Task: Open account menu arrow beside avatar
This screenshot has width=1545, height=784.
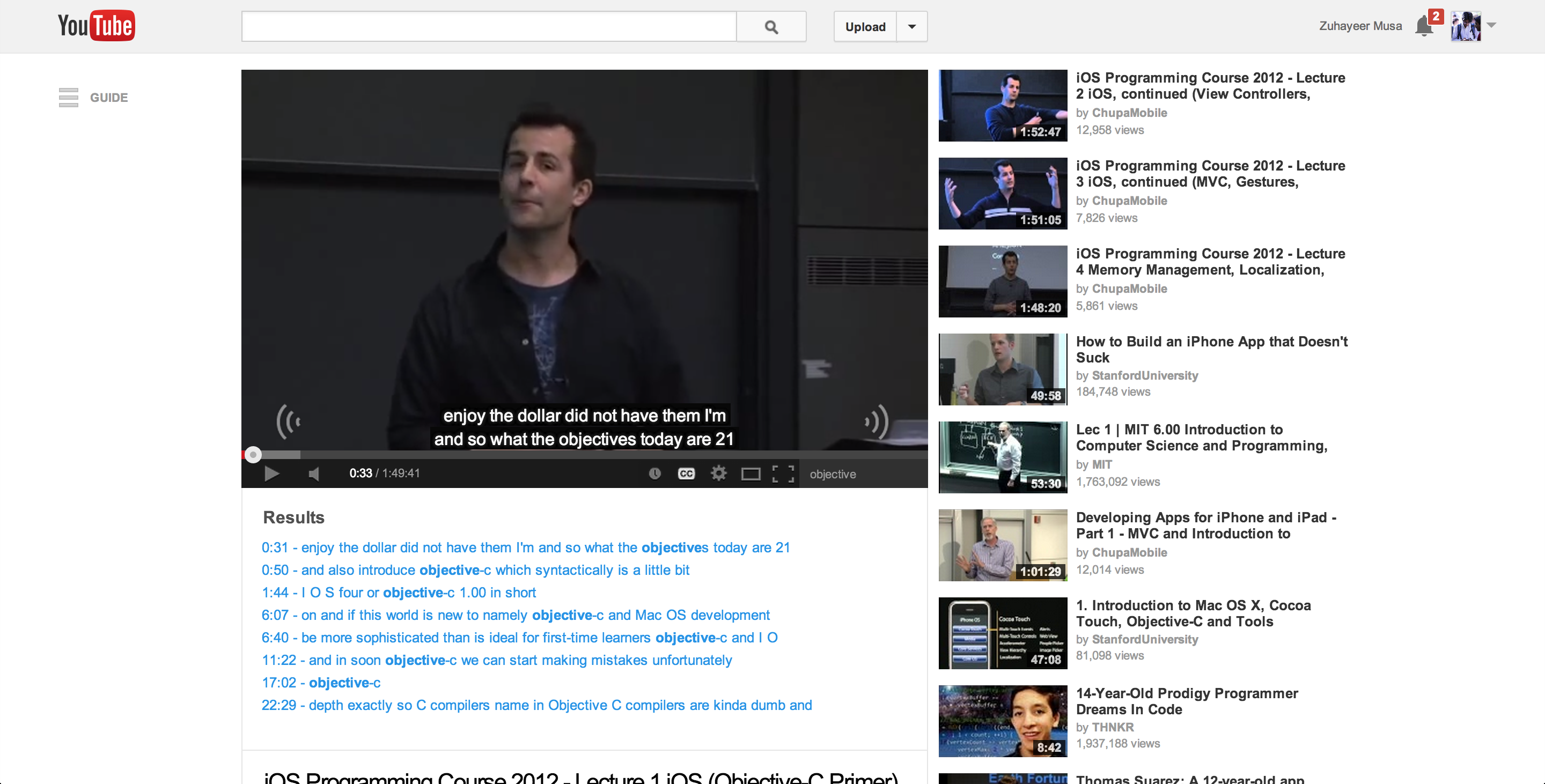Action: coord(1492,25)
